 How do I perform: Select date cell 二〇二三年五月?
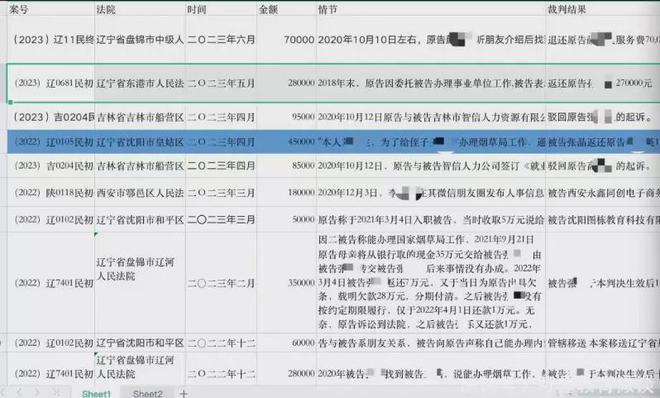pyautogui.click(x=221, y=83)
